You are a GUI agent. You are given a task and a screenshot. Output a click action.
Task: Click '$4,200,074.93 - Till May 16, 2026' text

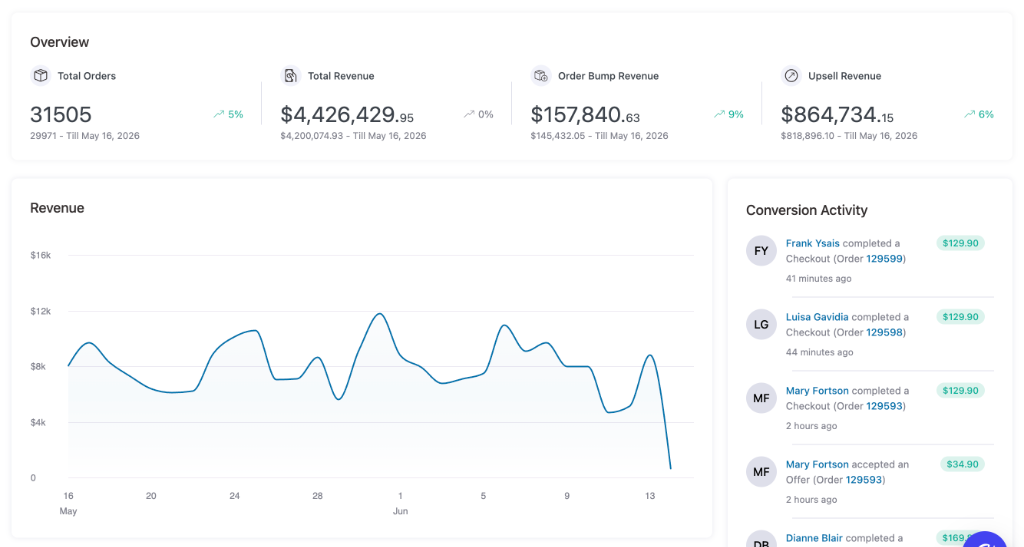point(353,136)
